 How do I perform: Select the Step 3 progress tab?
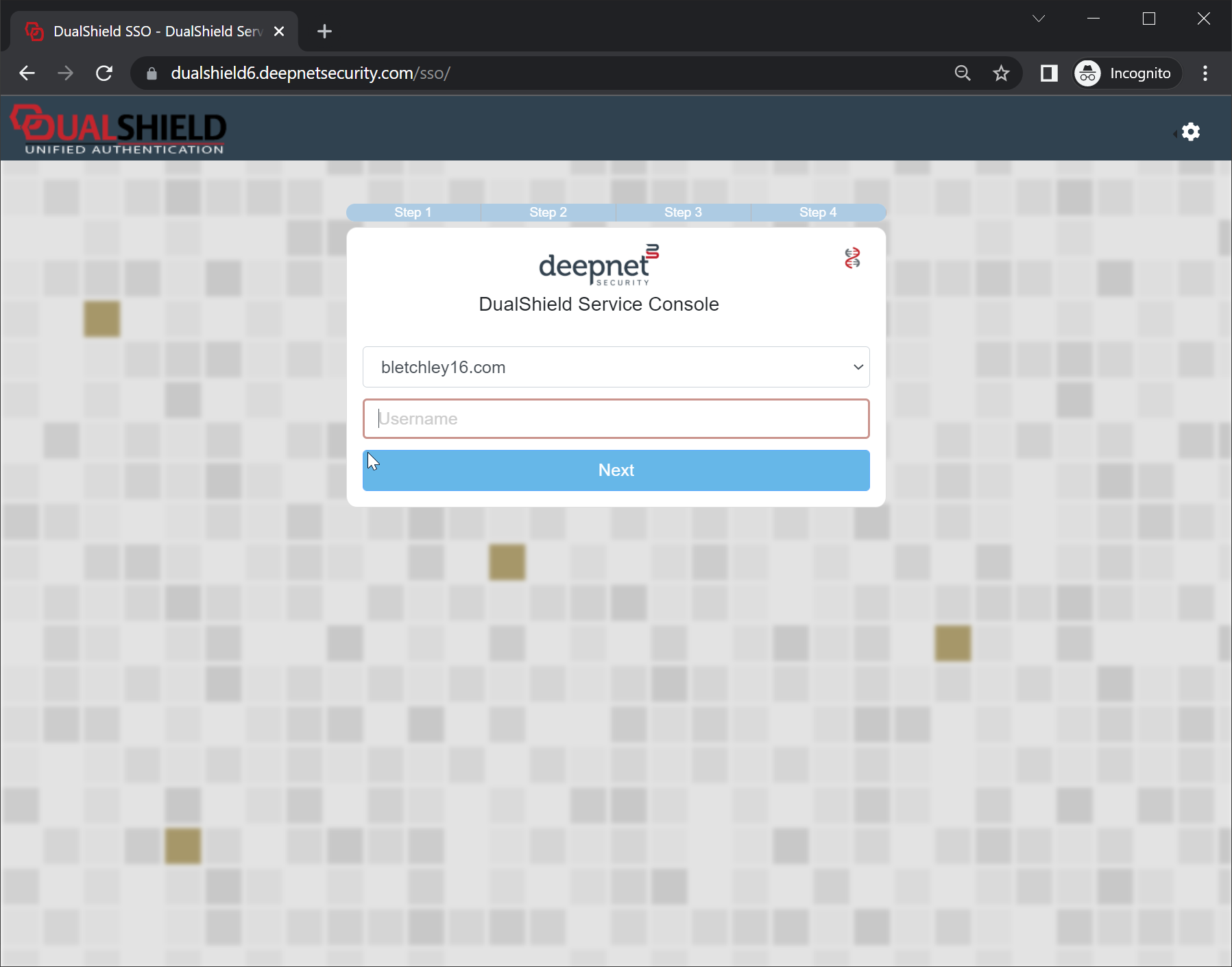click(683, 213)
